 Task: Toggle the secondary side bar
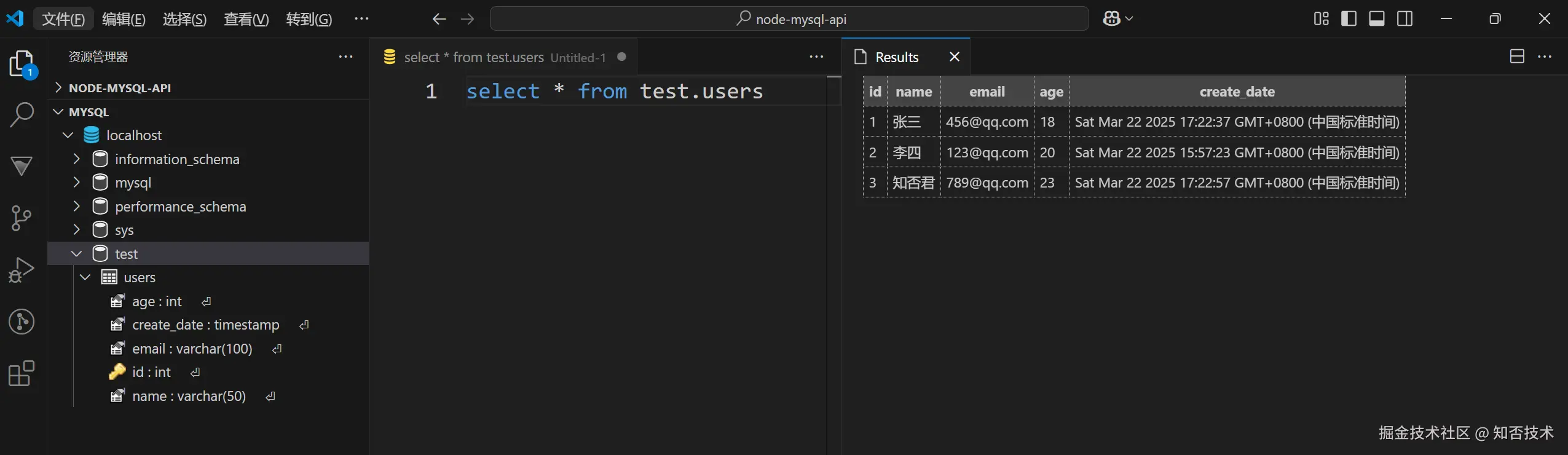[x=1405, y=19]
